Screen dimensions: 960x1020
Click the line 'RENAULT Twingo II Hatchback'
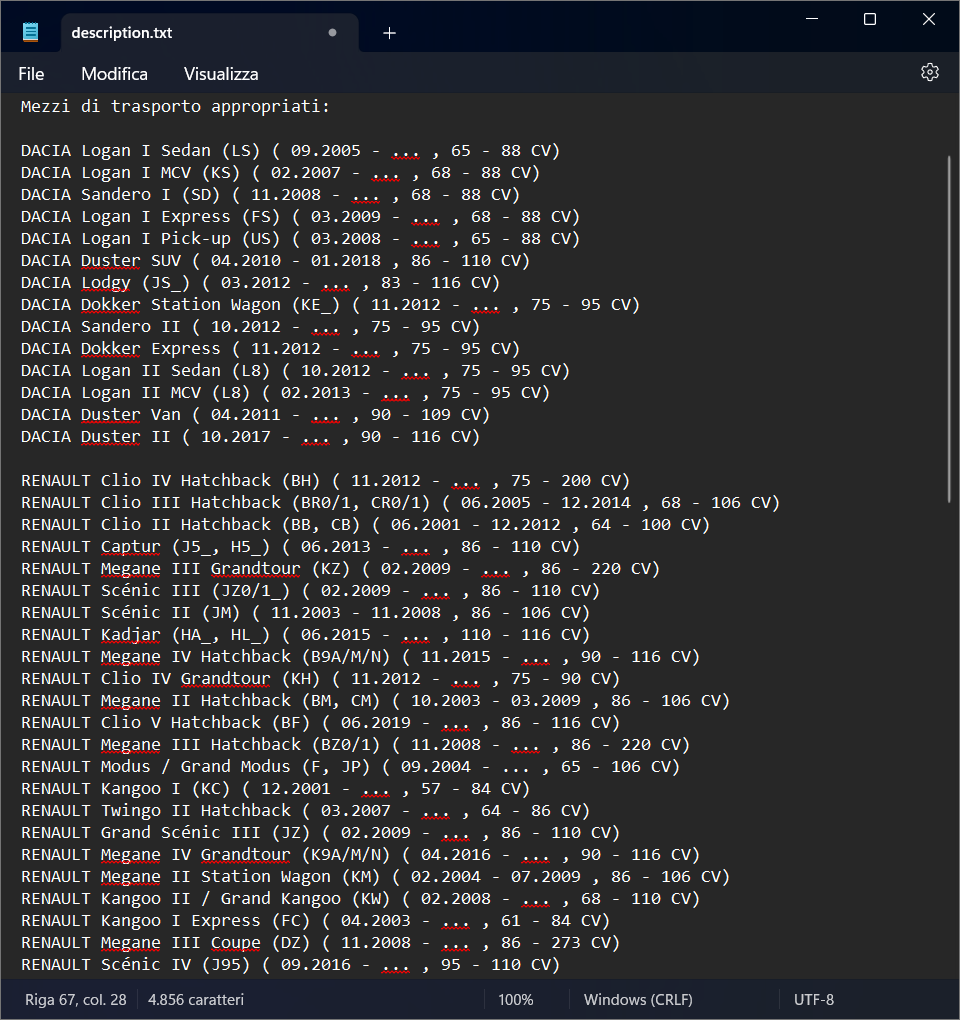point(306,812)
